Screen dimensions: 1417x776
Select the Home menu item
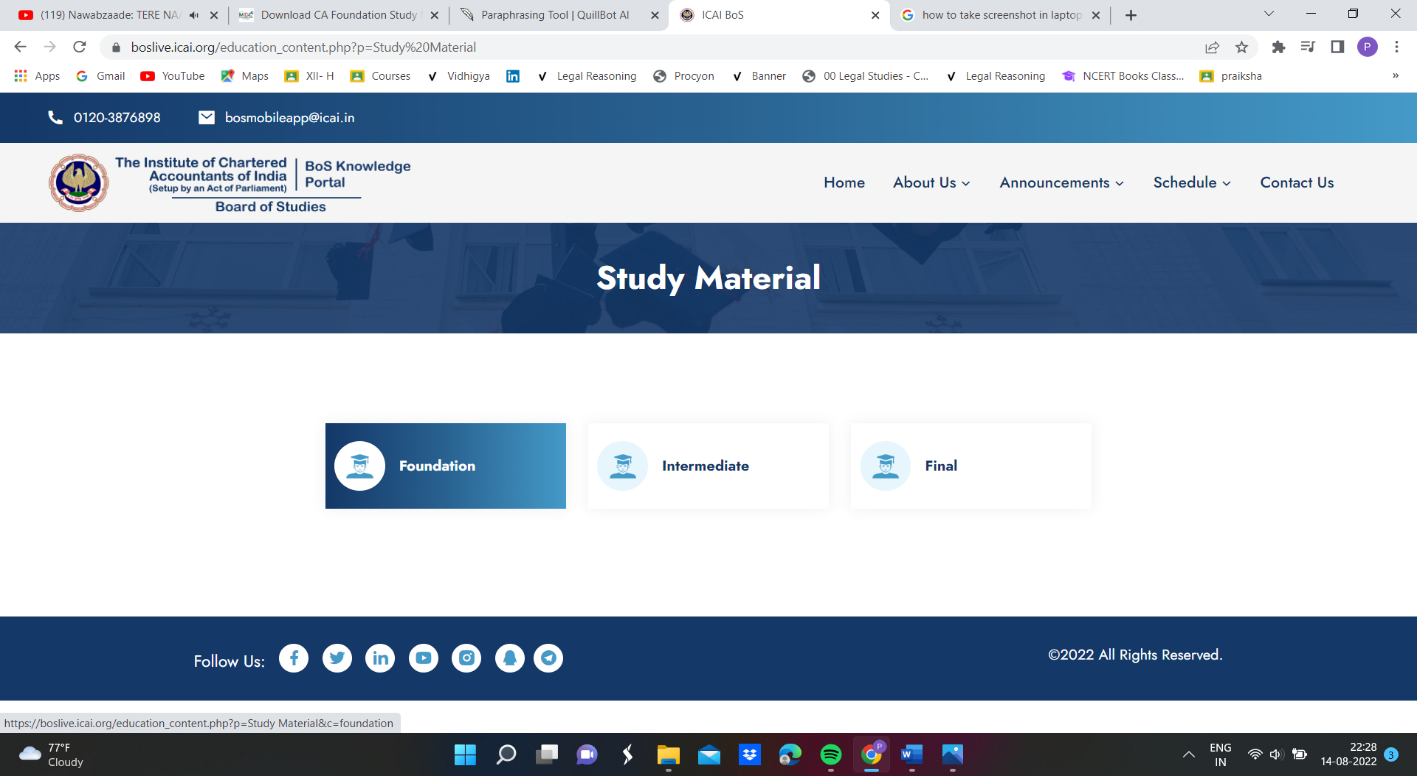844,182
